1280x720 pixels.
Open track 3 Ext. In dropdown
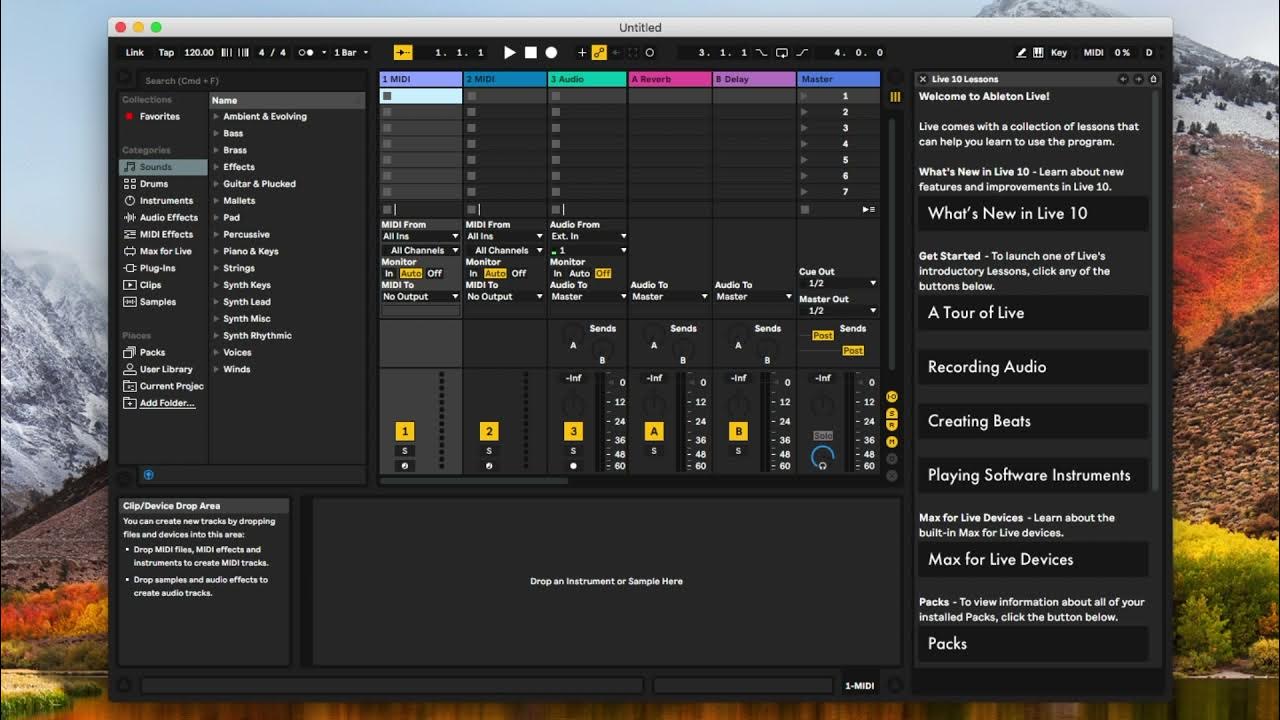point(589,237)
